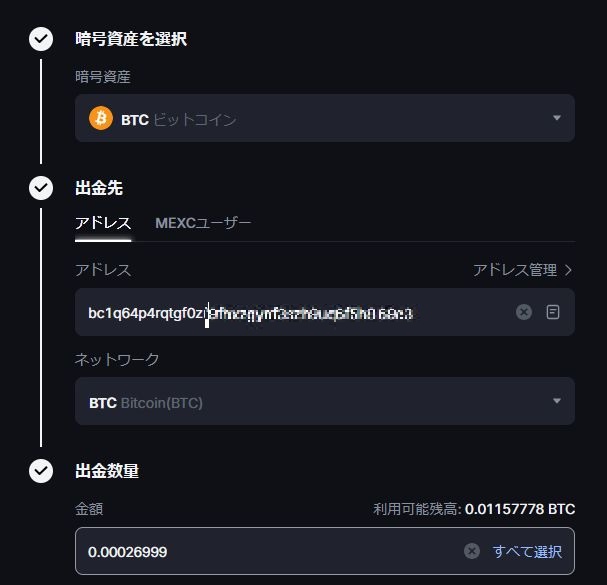Click the 出金先 section heading
Image resolution: width=607 pixels, height=585 pixels.
pyautogui.click(x=99, y=187)
